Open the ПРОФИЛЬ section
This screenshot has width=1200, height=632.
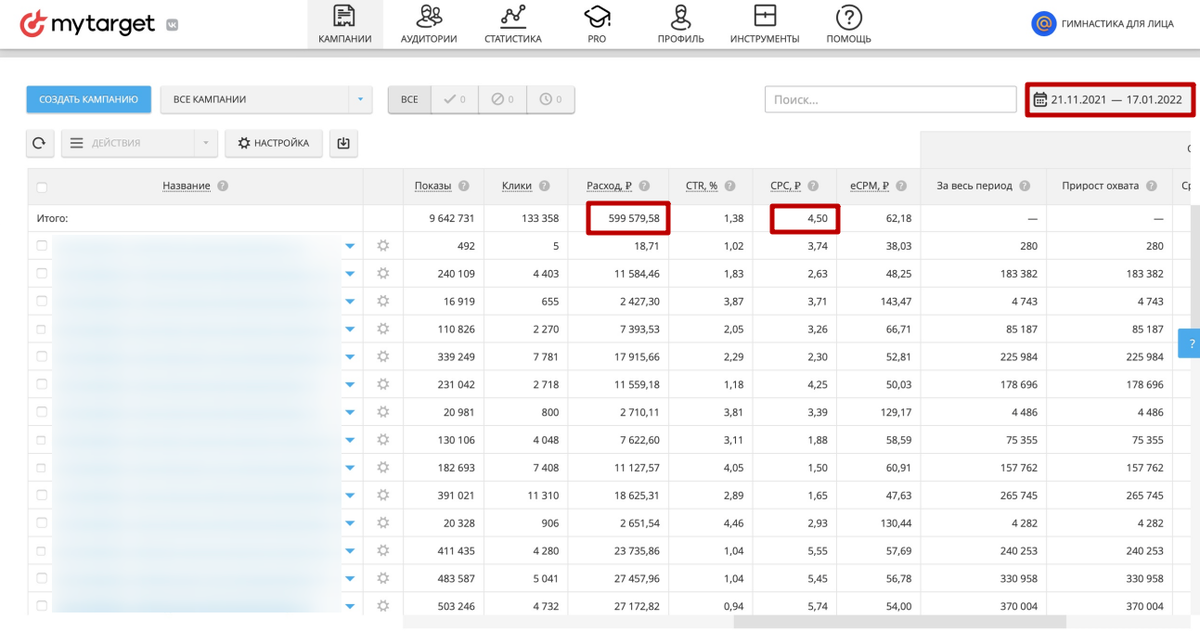click(681, 24)
